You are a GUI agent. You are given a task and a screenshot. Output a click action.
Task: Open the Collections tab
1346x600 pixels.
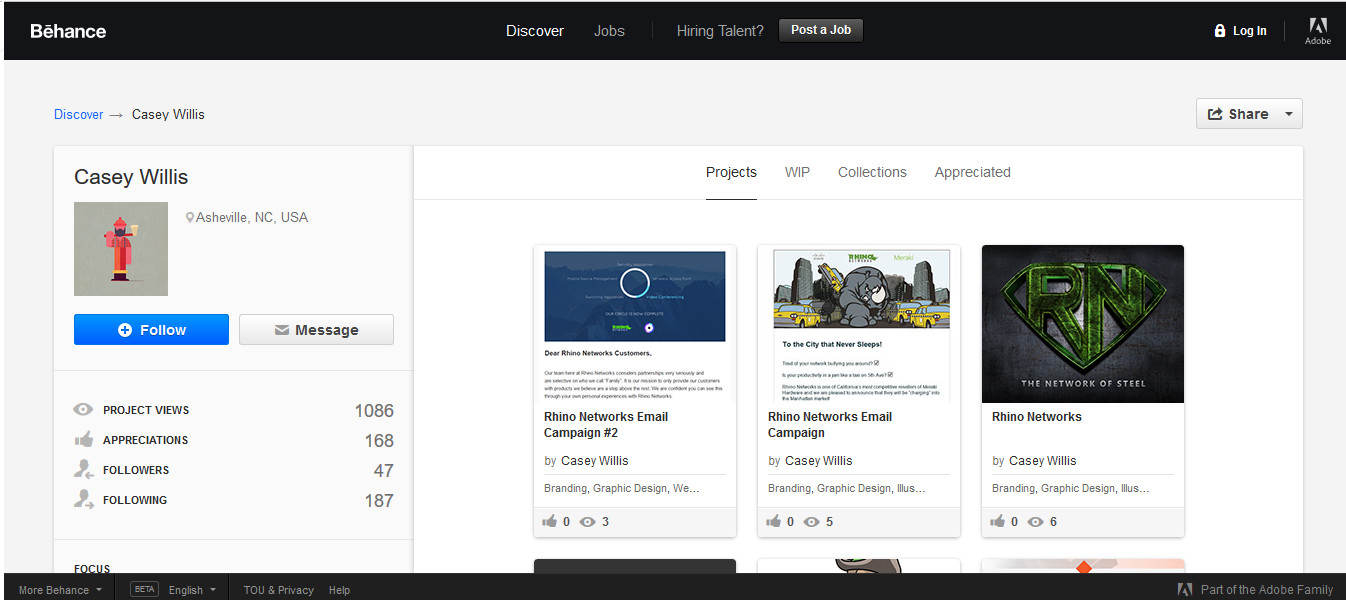click(872, 172)
